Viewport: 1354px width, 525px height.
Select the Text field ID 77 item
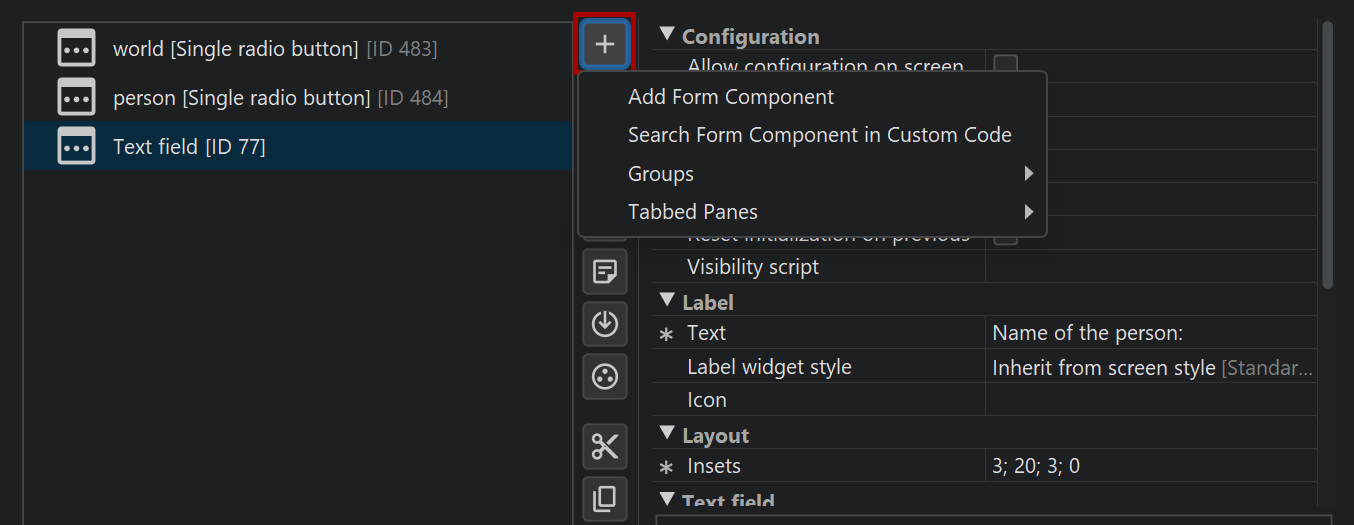(189, 147)
